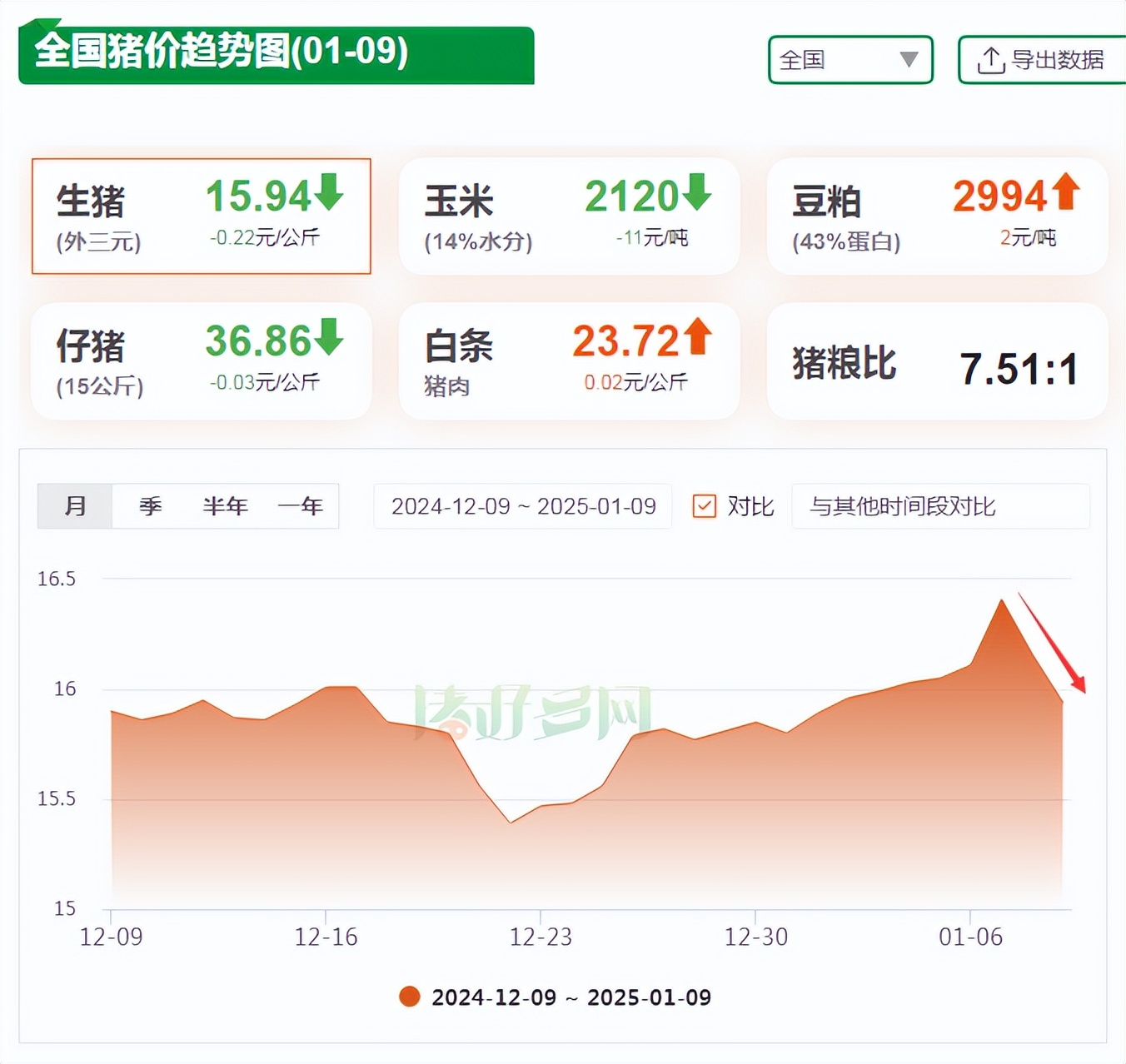Image resolution: width=1126 pixels, height=1064 pixels.
Task: Click the chart peak near 01-06
Action: (1001, 600)
